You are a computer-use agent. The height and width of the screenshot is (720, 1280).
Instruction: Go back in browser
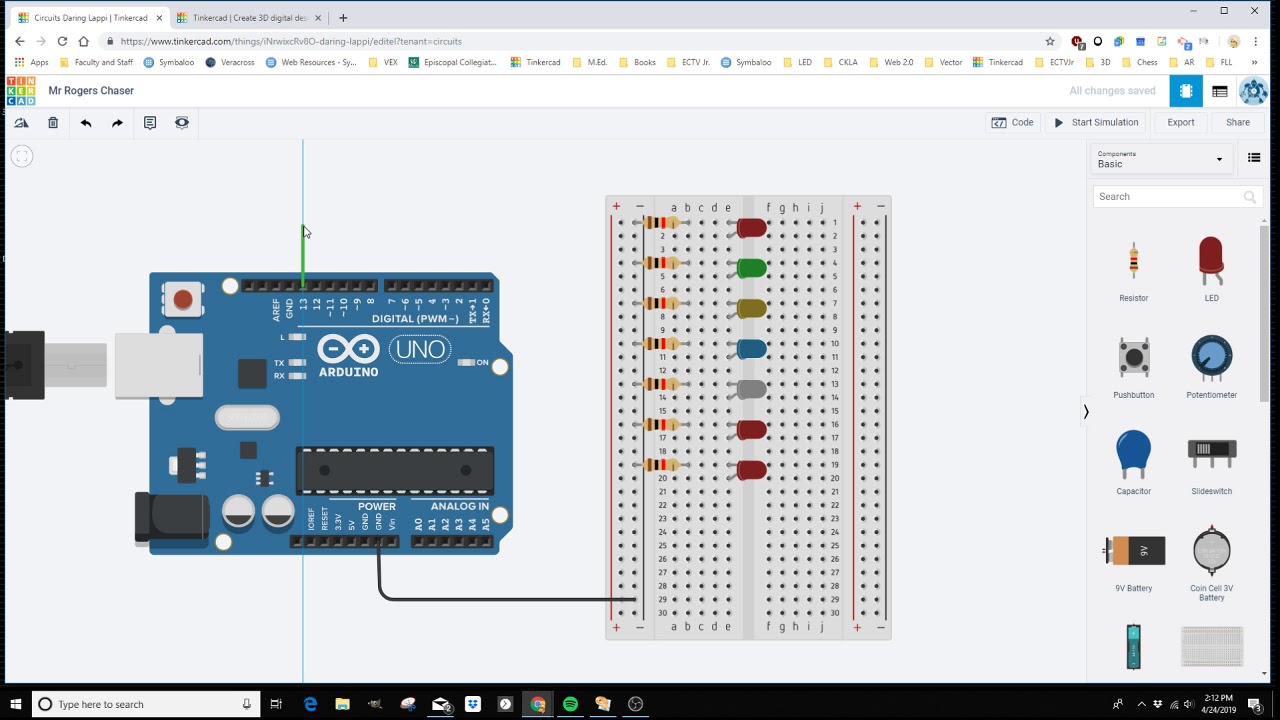(19, 41)
